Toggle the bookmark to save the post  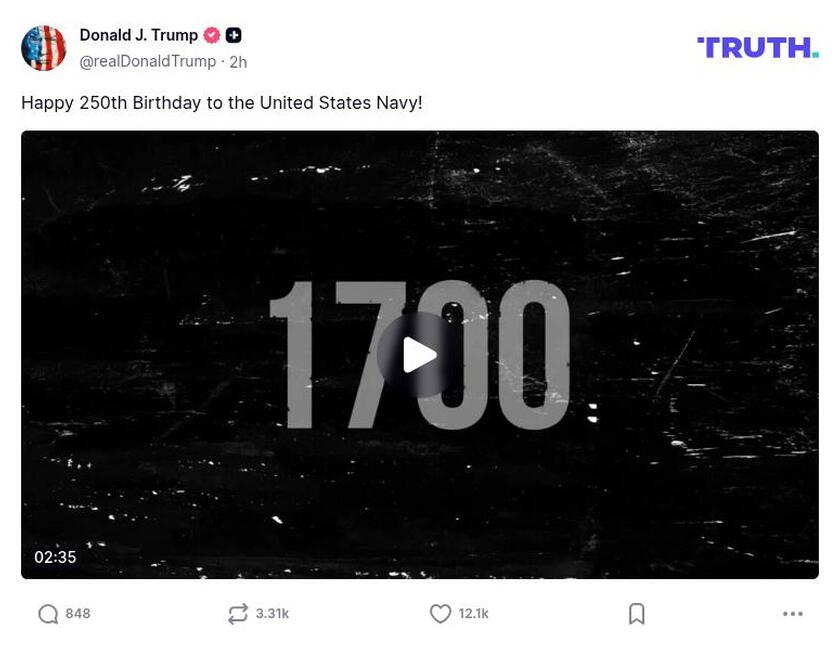coord(637,614)
